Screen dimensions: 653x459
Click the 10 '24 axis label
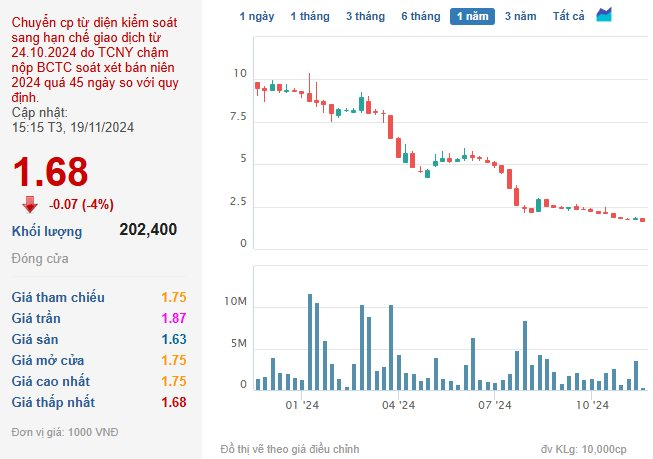[x=592, y=405]
